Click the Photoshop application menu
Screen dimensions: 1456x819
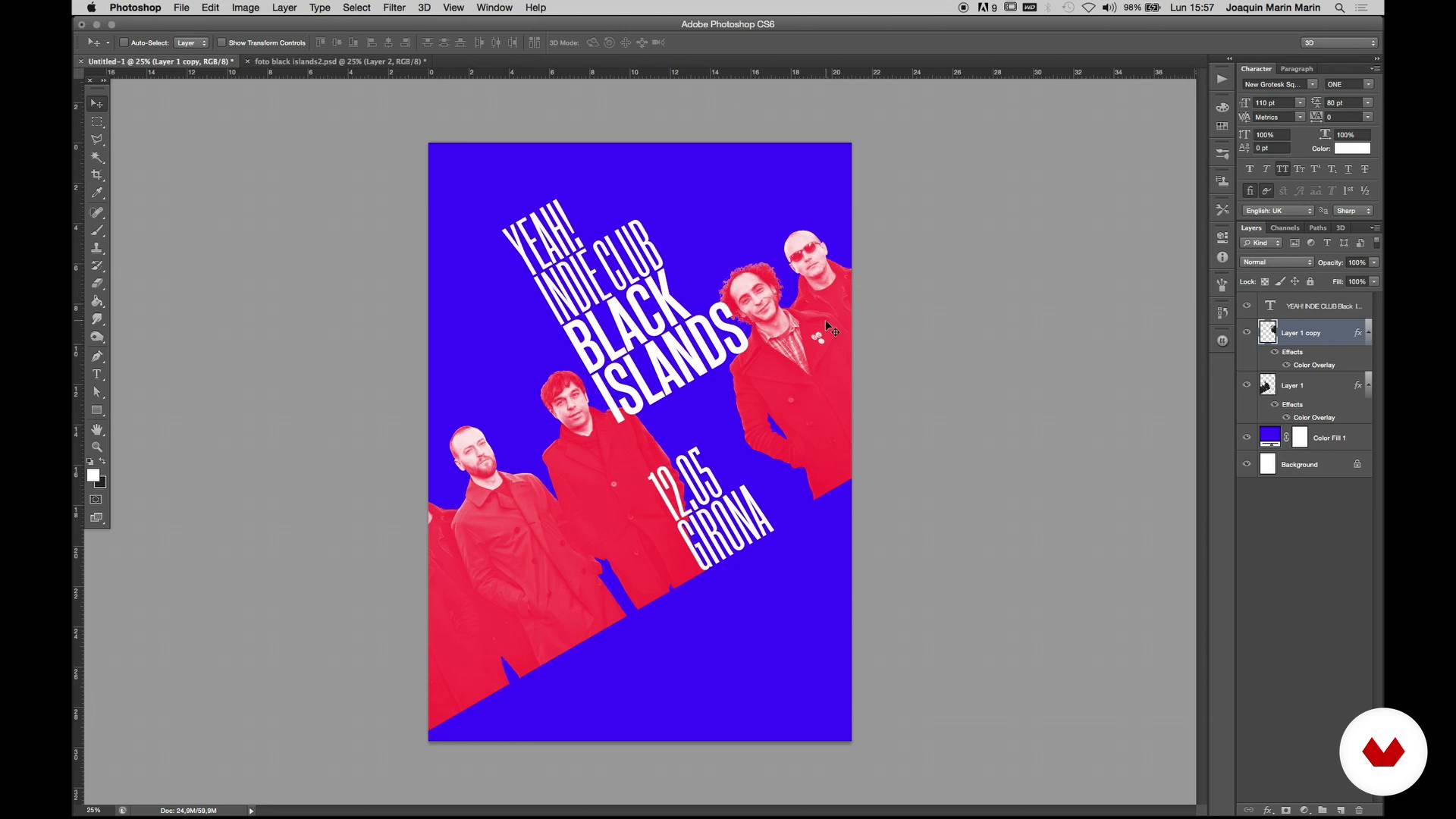tap(135, 8)
